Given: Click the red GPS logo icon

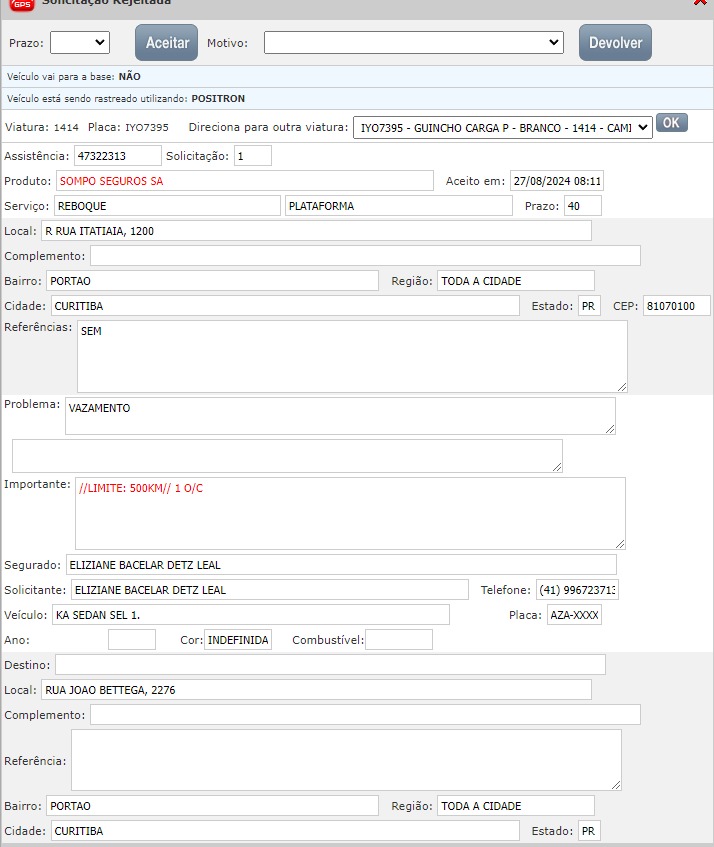Looking at the screenshot, I should pyautogui.click(x=22, y=4).
